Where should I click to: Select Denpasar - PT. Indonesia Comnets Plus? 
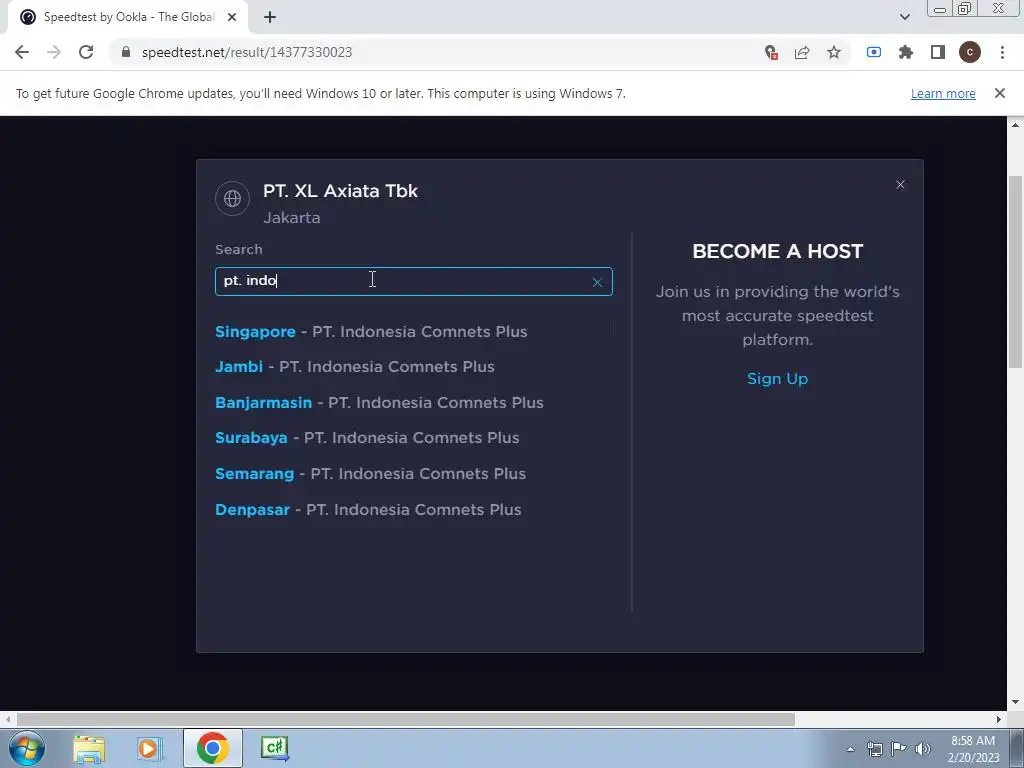pyautogui.click(x=368, y=509)
